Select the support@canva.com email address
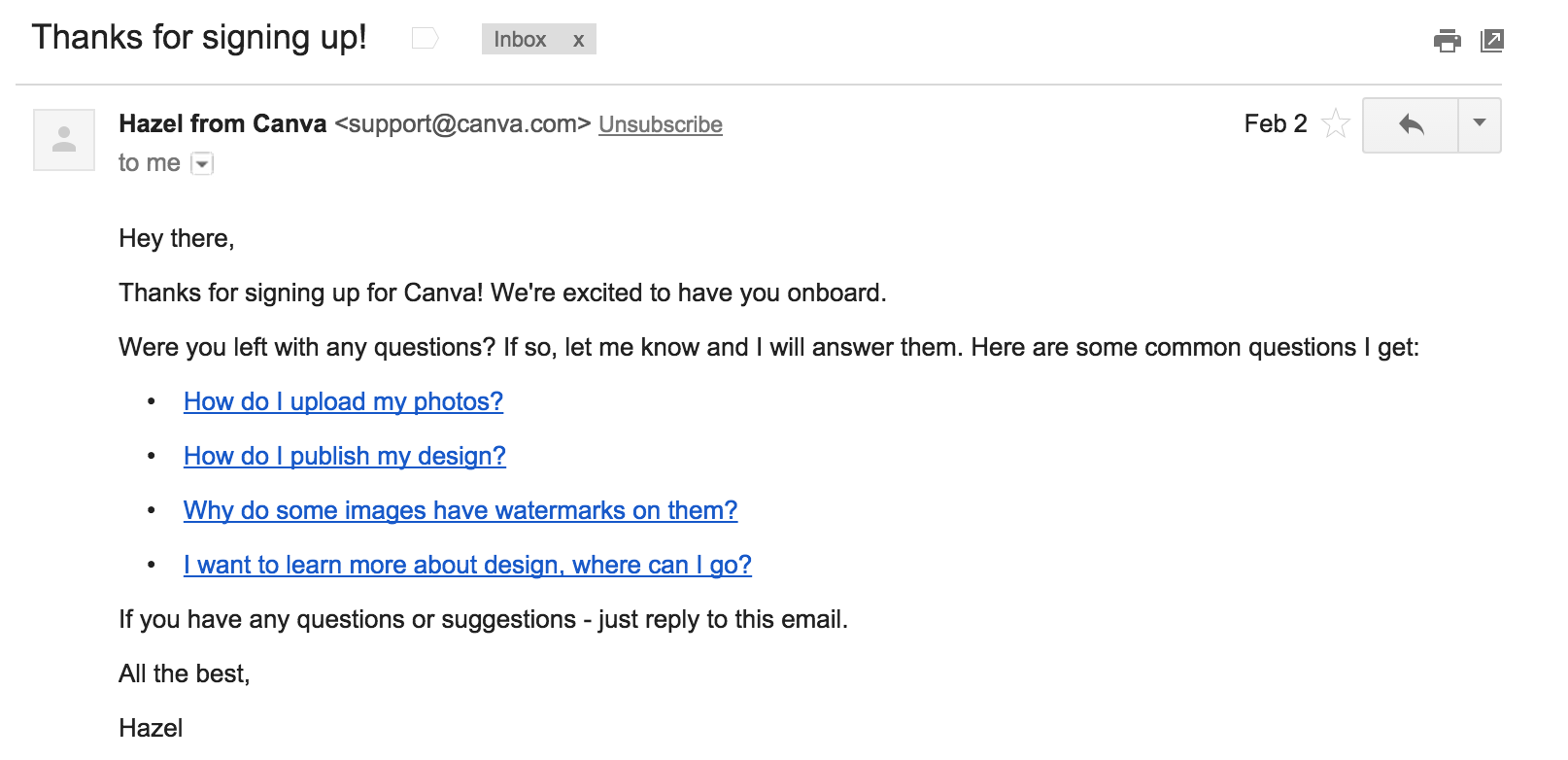 click(462, 123)
